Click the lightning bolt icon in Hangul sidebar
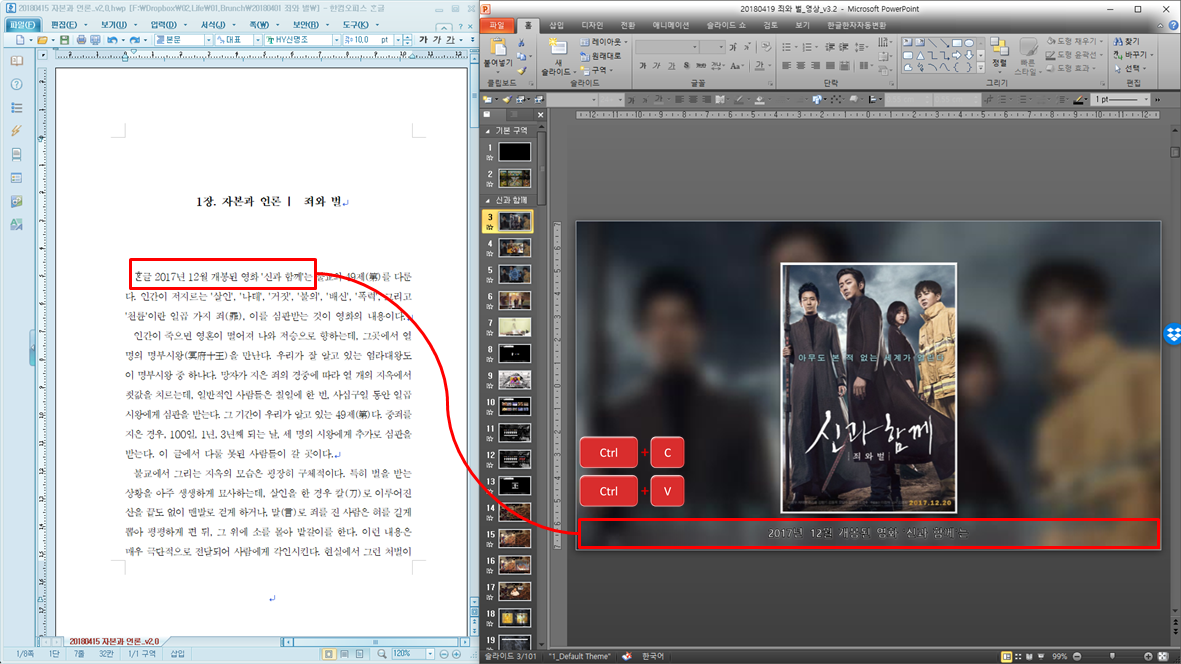This screenshot has height=664, width=1181. tap(17, 131)
